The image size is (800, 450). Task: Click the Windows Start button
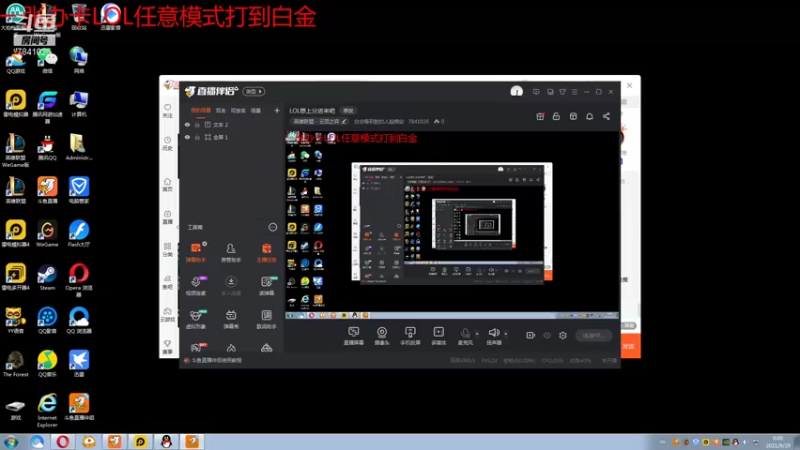11,442
